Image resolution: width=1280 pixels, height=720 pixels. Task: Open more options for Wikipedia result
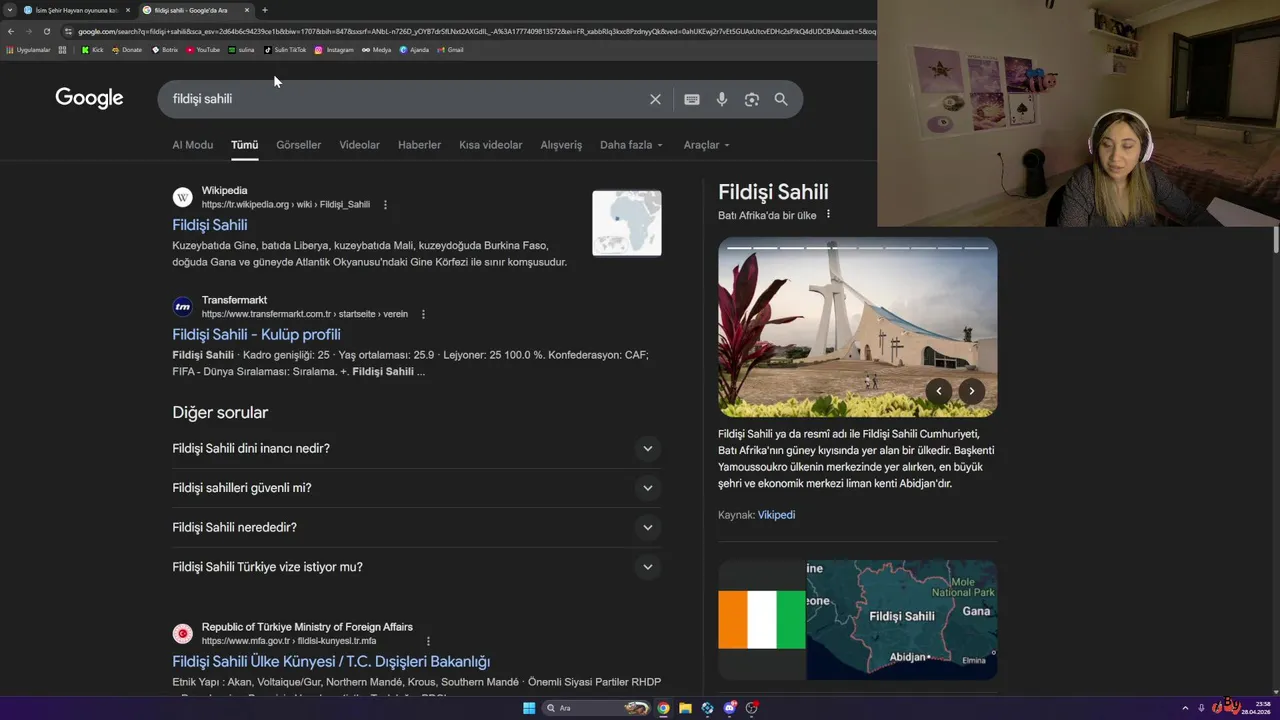point(385,205)
